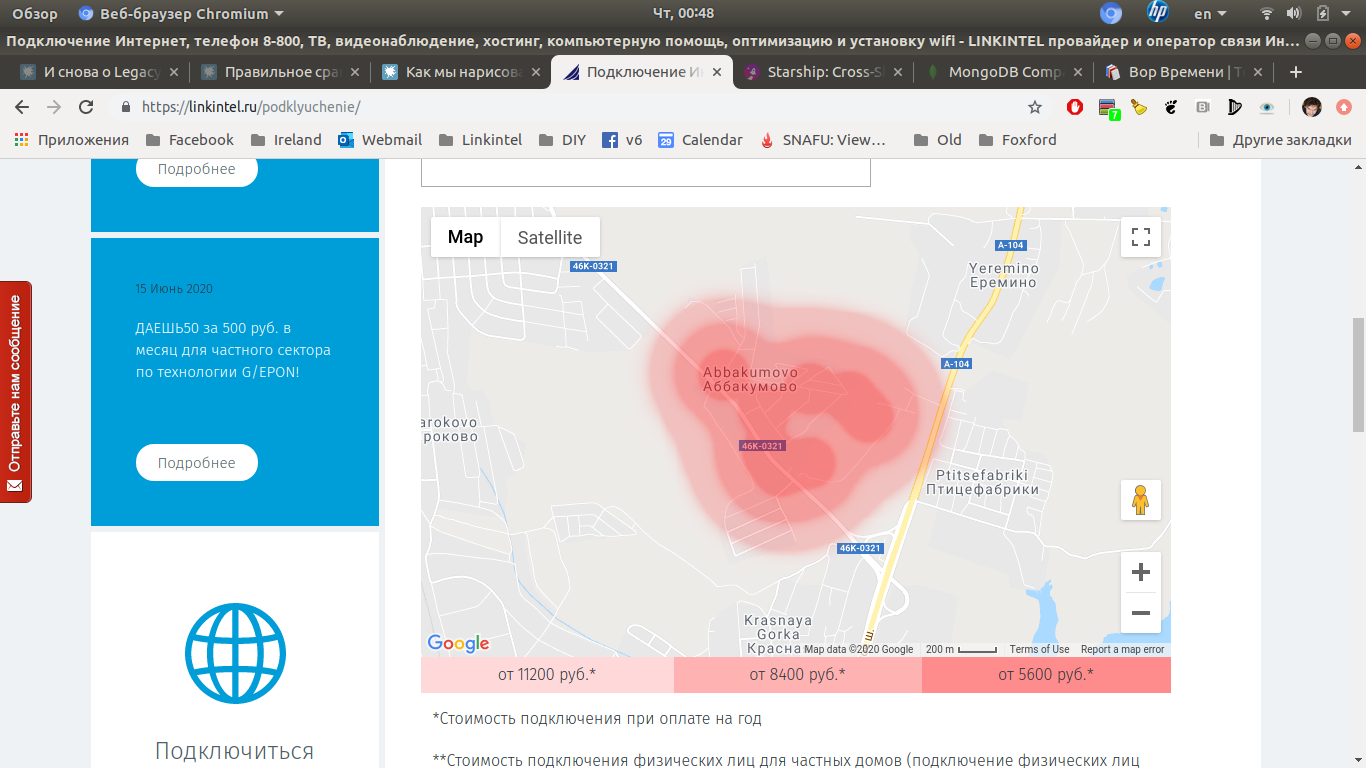Open the 'en' keyboard language dropdown

click(1208, 13)
